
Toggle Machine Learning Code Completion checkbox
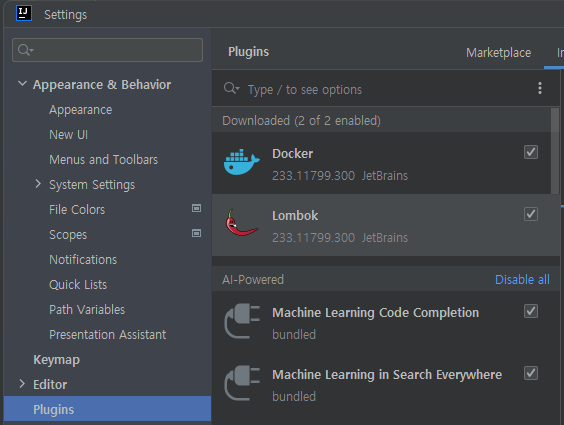click(531, 311)
